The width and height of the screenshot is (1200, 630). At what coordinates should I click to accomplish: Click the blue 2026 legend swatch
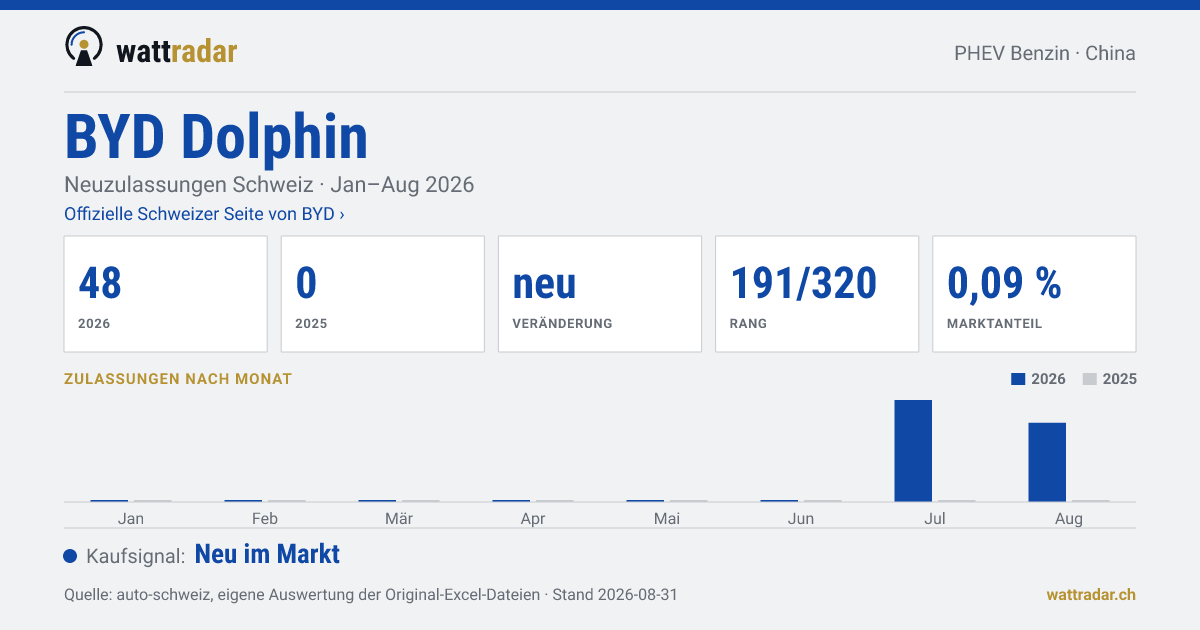point(1018,379)
